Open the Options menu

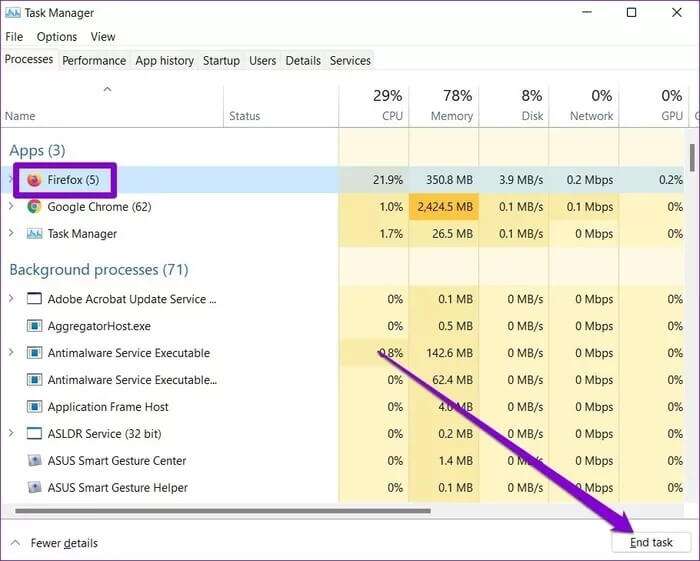57,37
